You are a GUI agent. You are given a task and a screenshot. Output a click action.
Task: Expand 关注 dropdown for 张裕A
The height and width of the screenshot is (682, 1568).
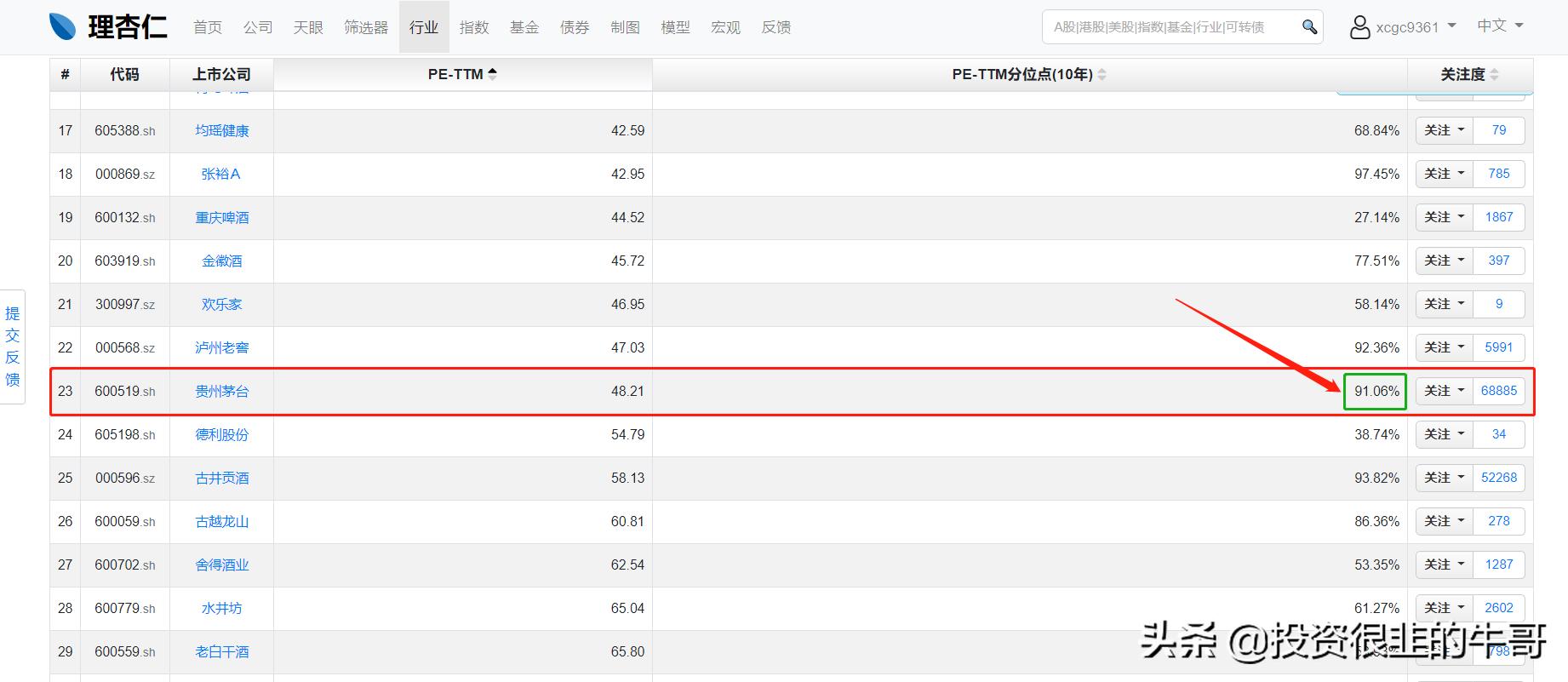point(1445,174)
